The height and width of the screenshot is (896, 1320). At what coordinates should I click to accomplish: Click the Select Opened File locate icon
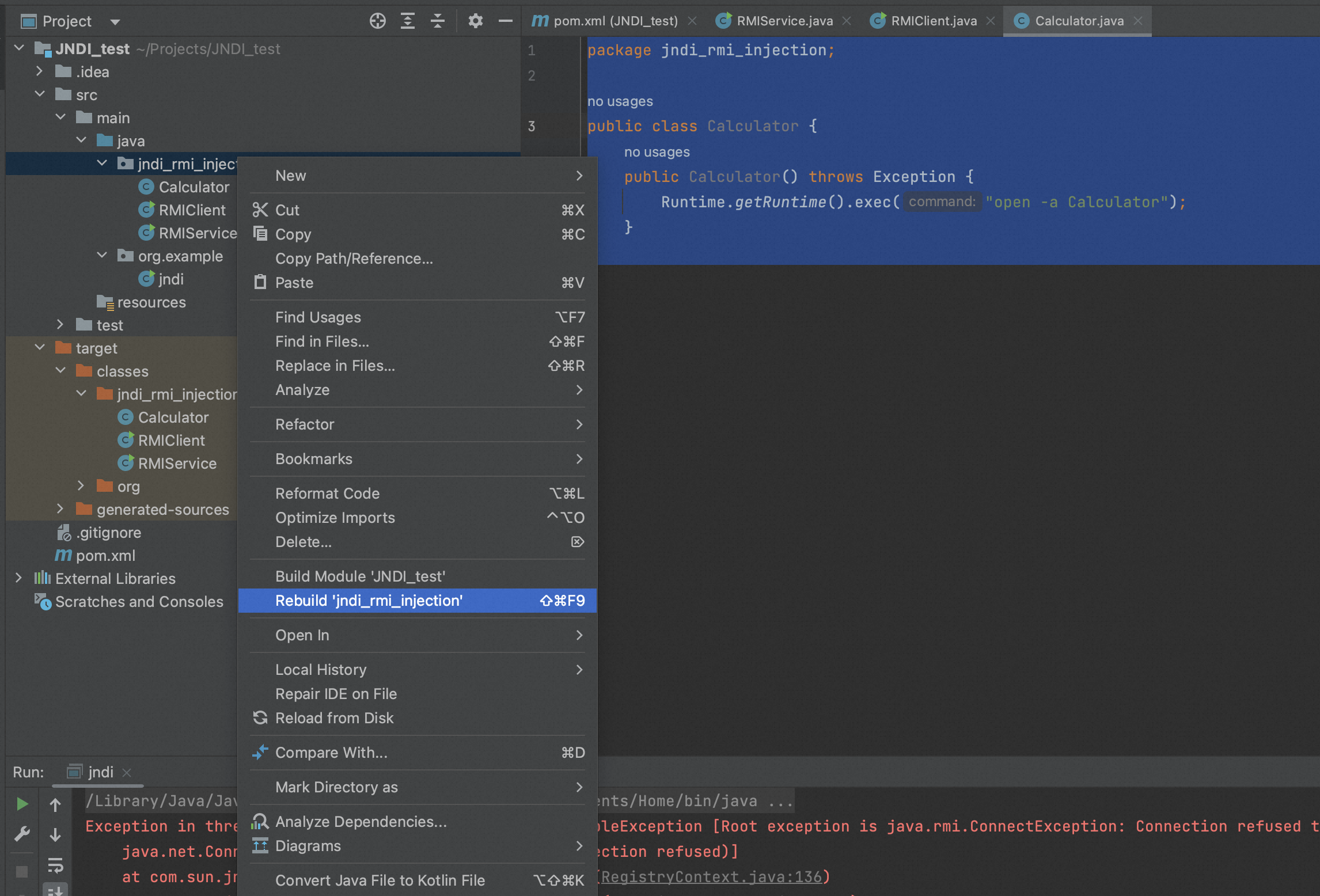tap(377, 21)
